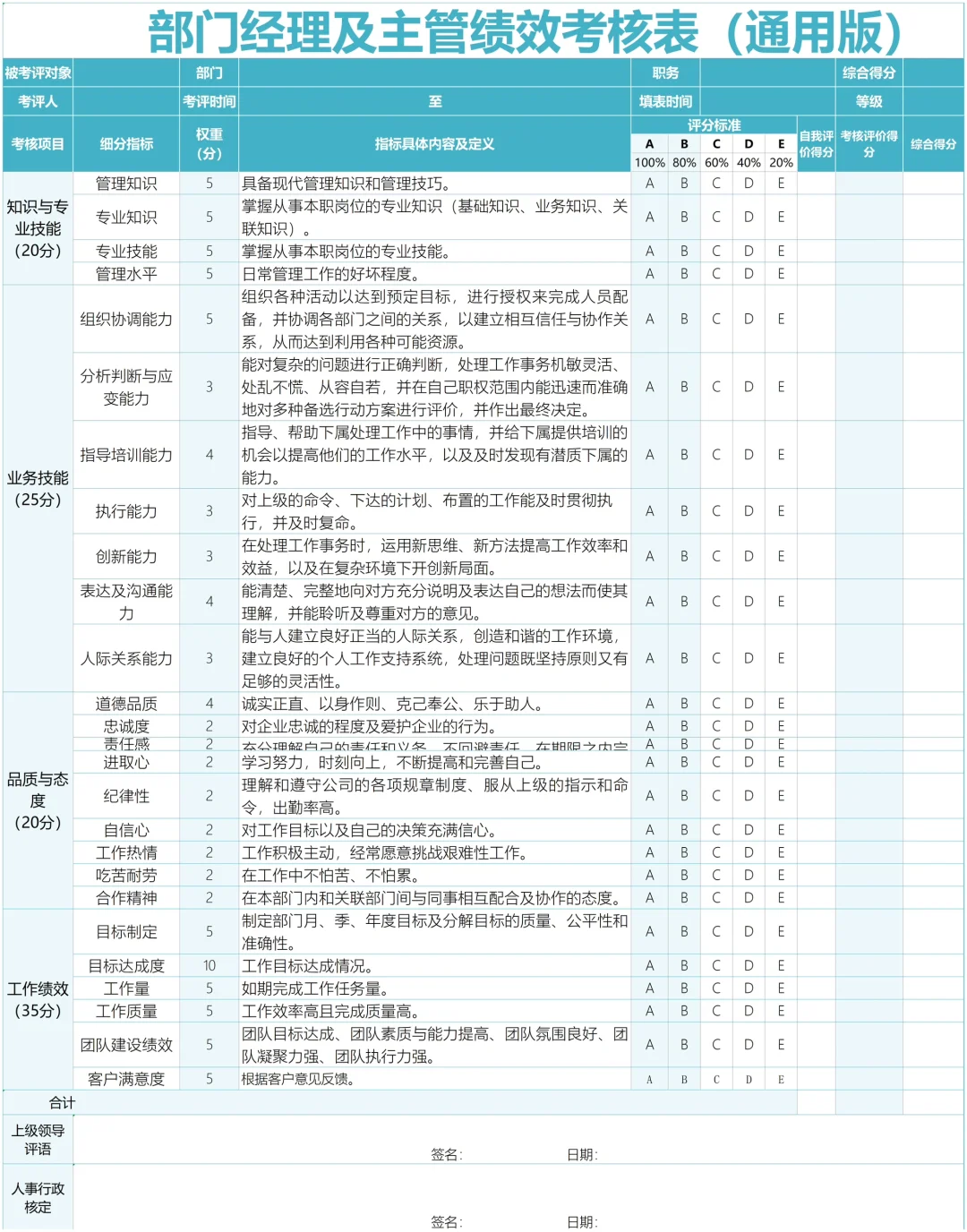Image resolution: width=967 pixels, height=1232 pixels.
Task: Click the 客户满意度 indicator cell
Action: 126,1079
